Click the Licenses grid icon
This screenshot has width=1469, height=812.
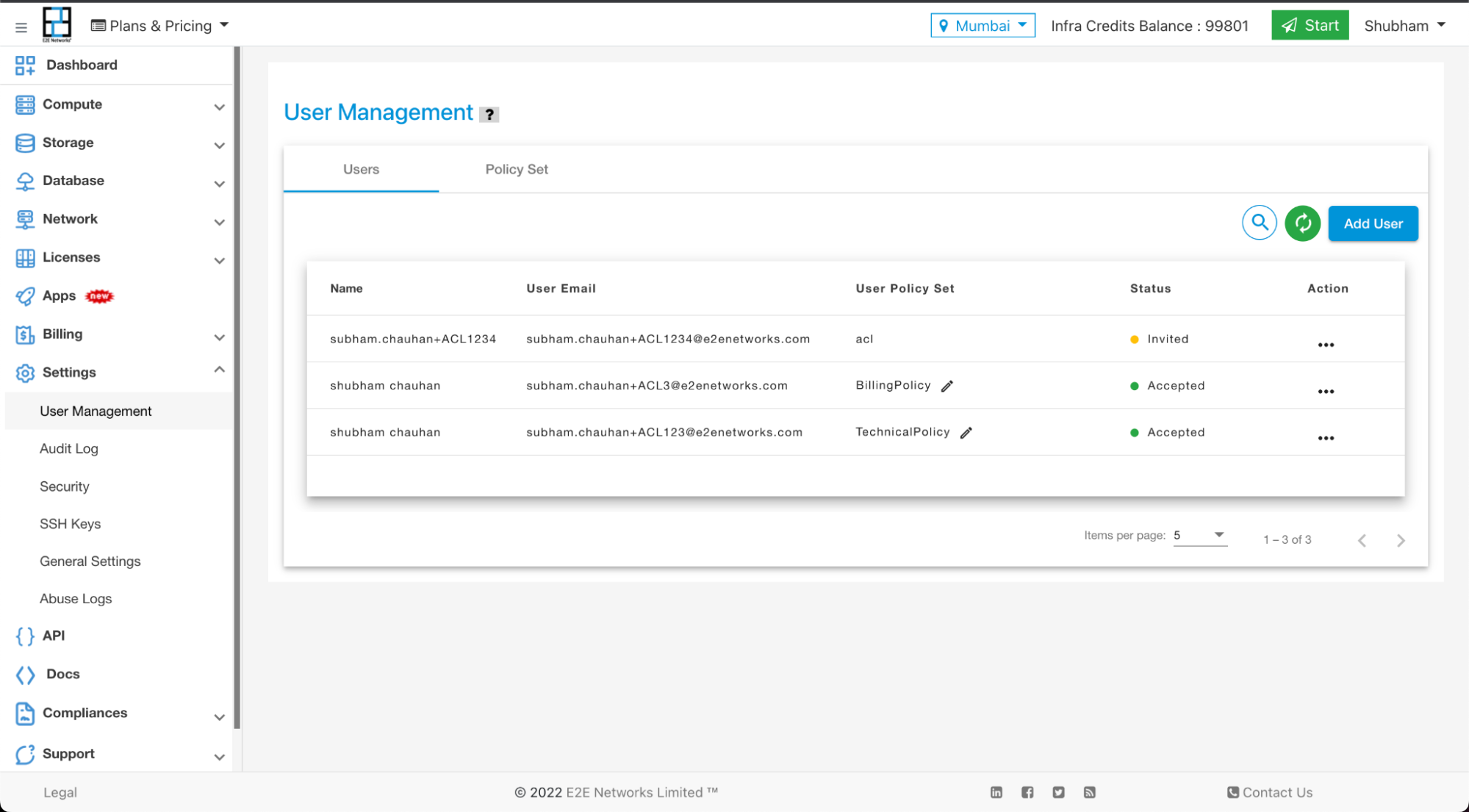click(25, 258)
